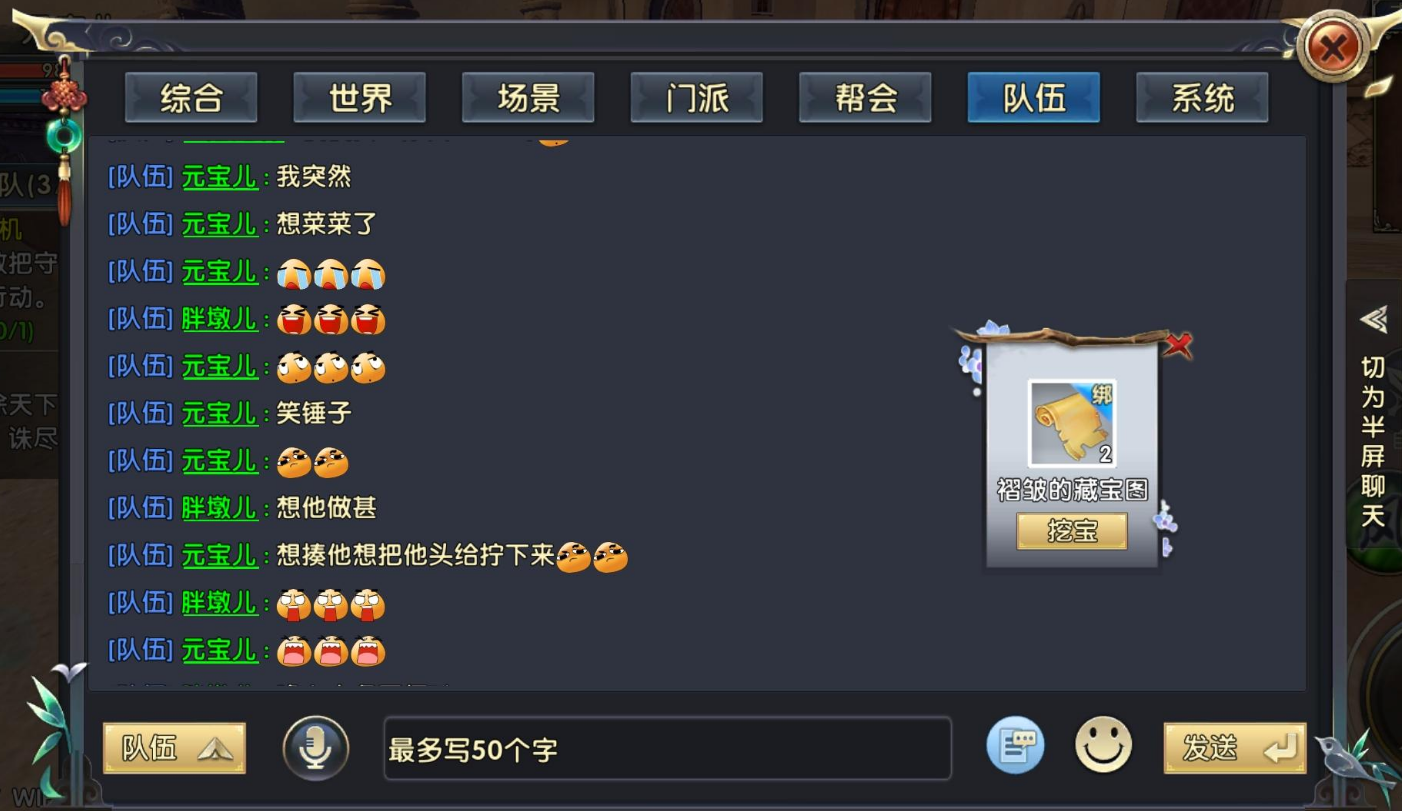View the 系统 messages tab
The height and width of the screenshot is (811, 1402).
tap(1202, 98)
